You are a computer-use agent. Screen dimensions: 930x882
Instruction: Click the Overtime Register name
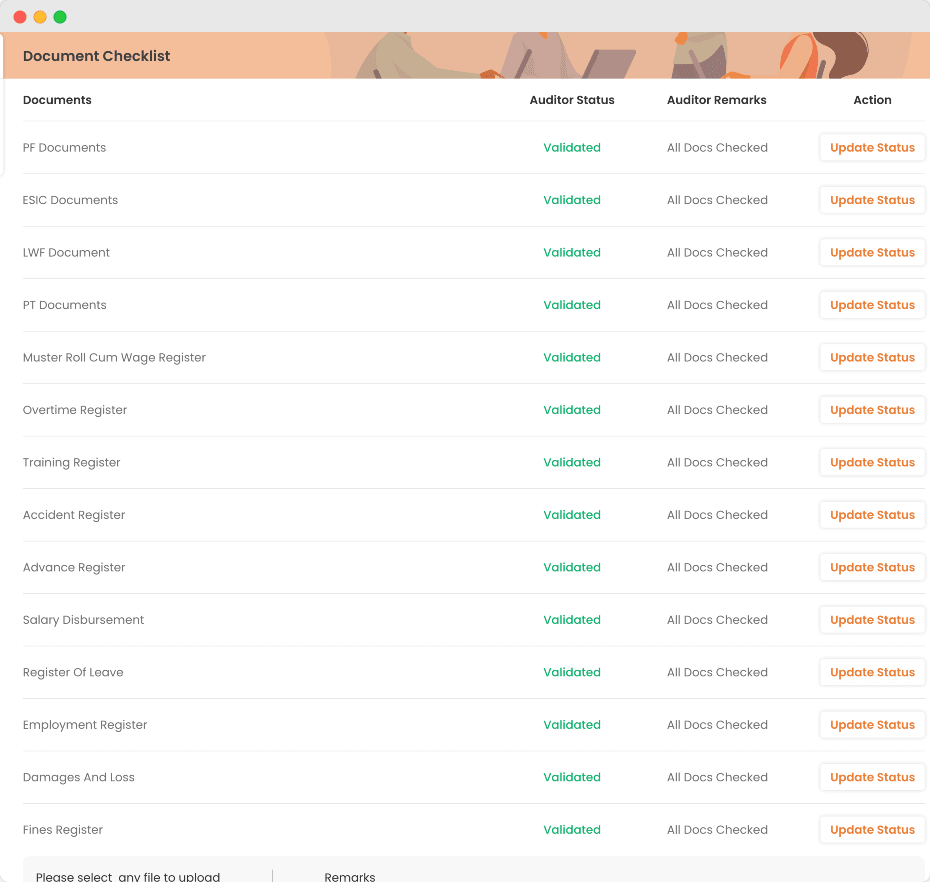click(75, 410)
